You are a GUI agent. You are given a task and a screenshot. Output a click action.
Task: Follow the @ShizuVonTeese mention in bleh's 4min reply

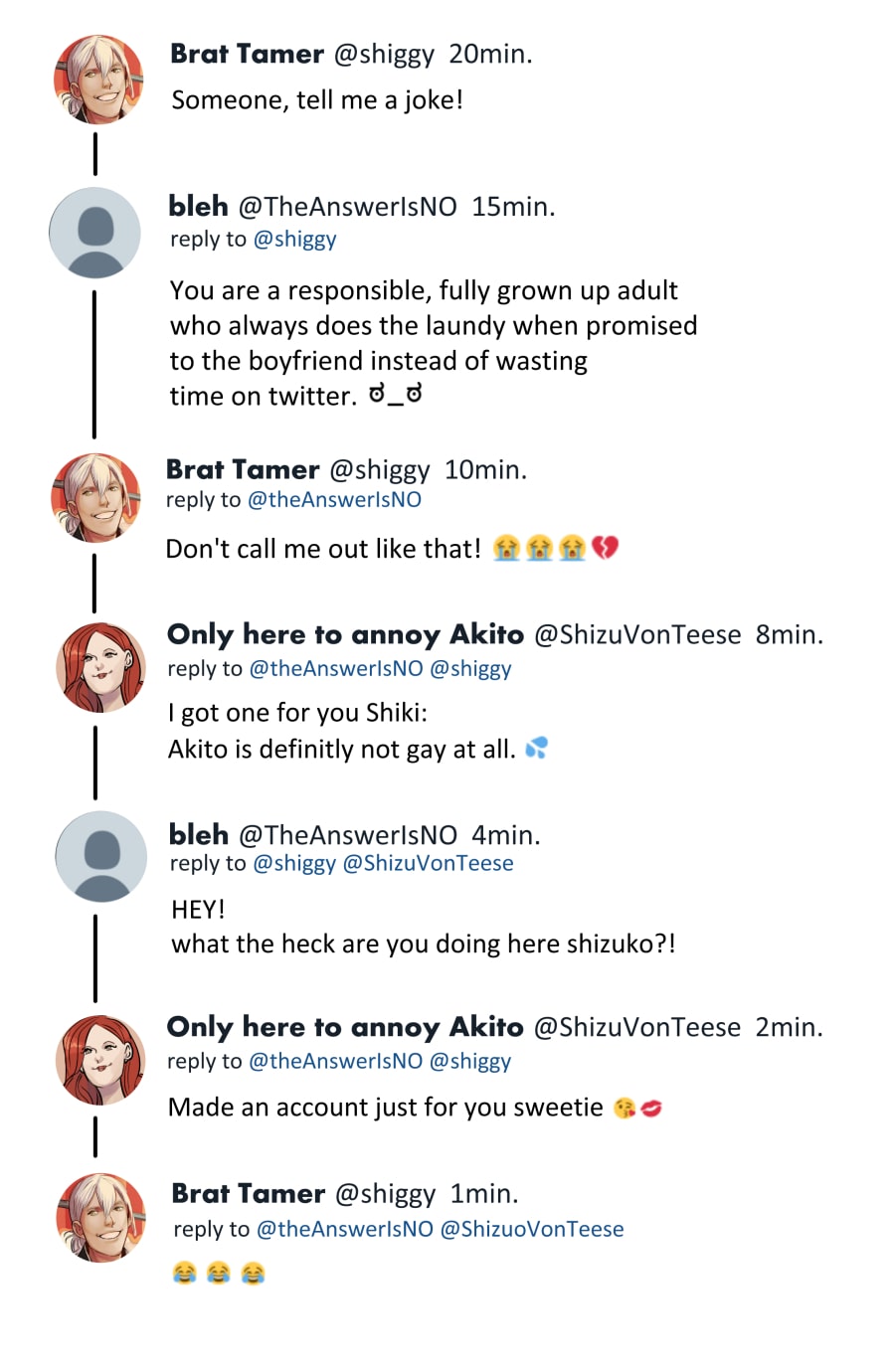[x=428, y=863]
